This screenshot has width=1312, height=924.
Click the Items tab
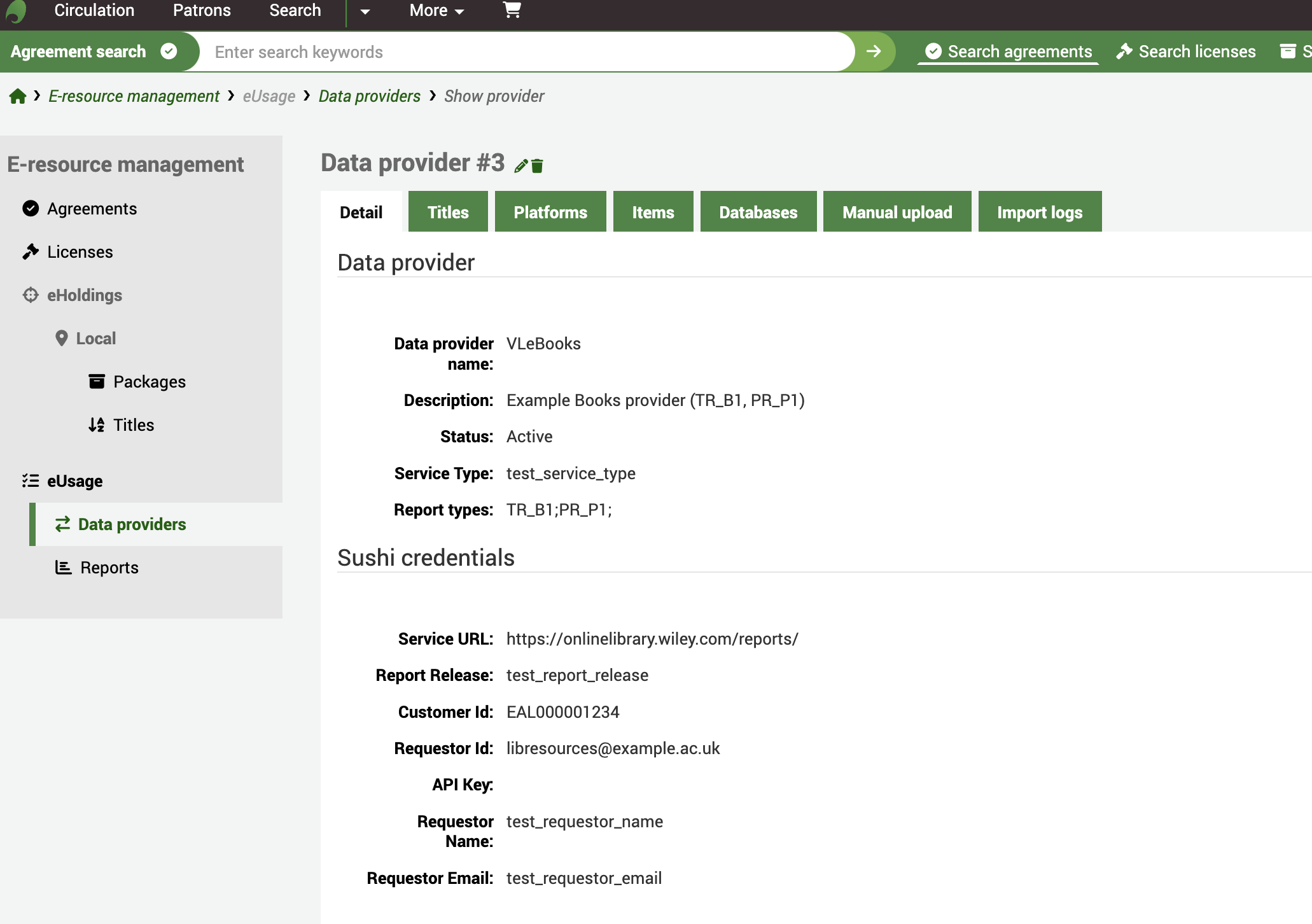(653, 211)
